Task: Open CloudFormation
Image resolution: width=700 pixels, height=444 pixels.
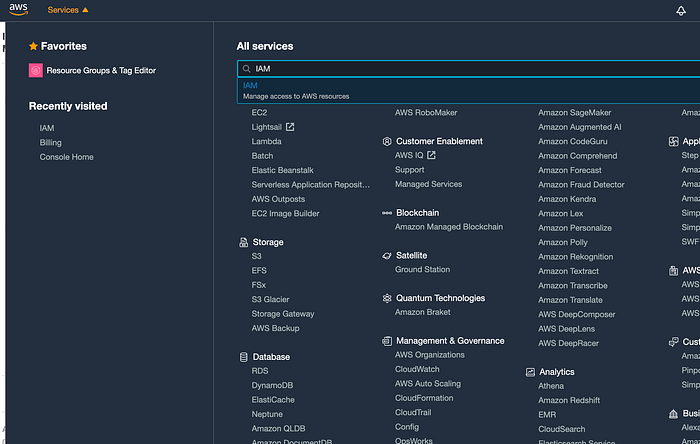Action: [424, 398]
